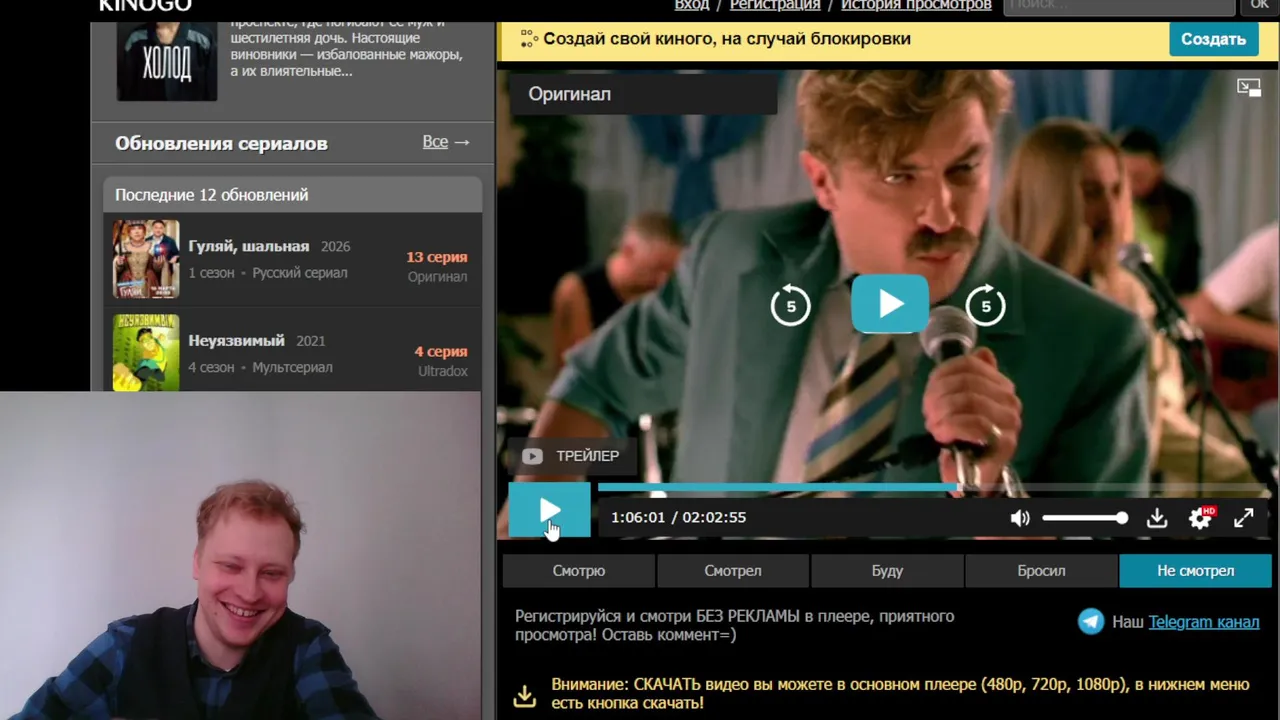Skip forward 5 seconds with the right circular arrow

(986, 306)
